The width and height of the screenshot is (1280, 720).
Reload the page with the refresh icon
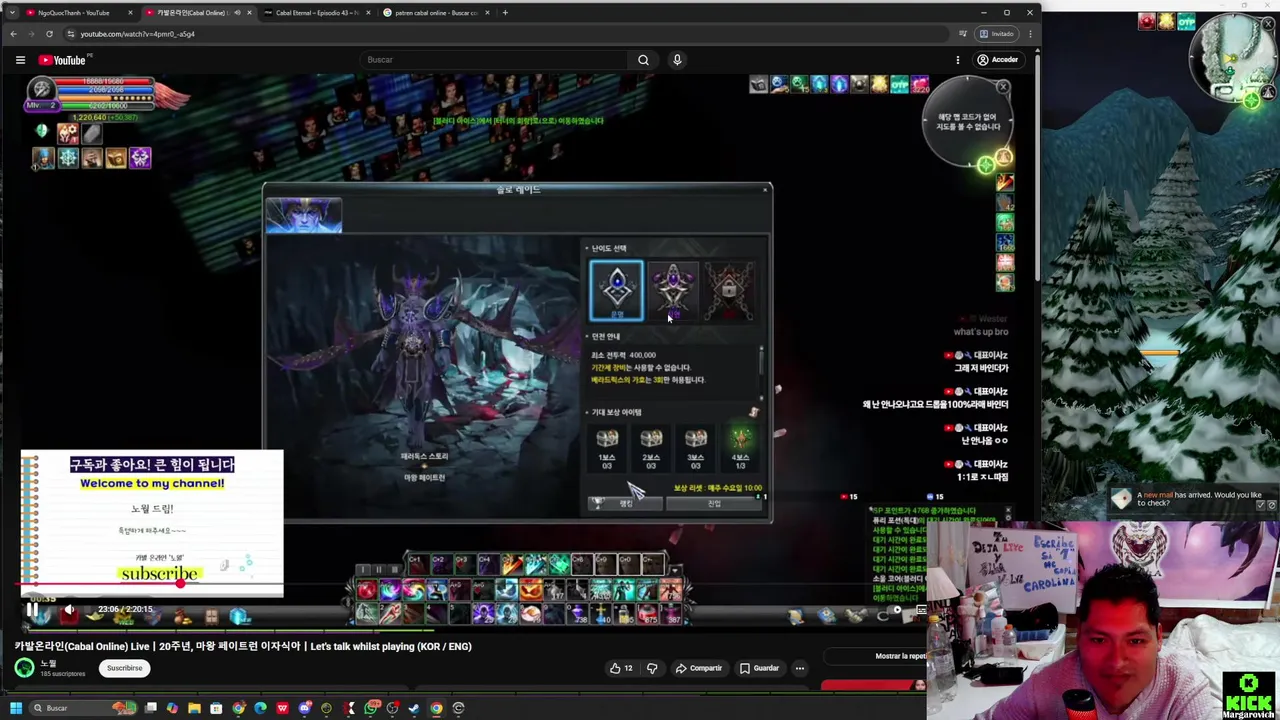(49, 34)
